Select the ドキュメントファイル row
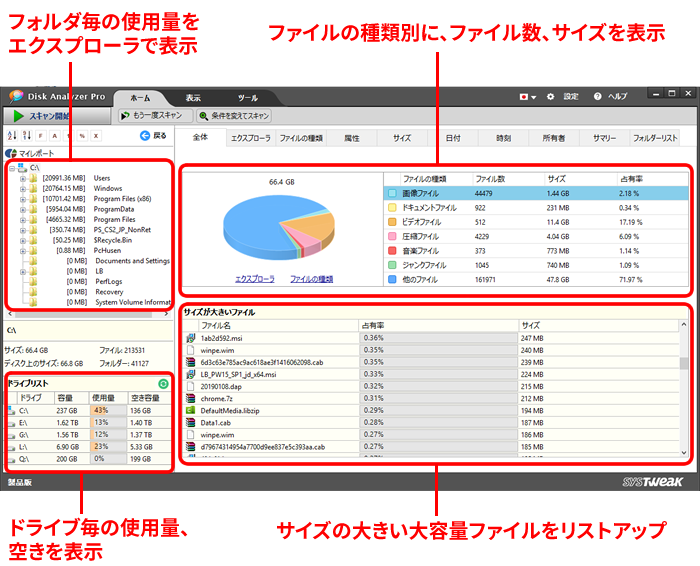The height and width of the screenshot is (566, 700). point(536,208)
